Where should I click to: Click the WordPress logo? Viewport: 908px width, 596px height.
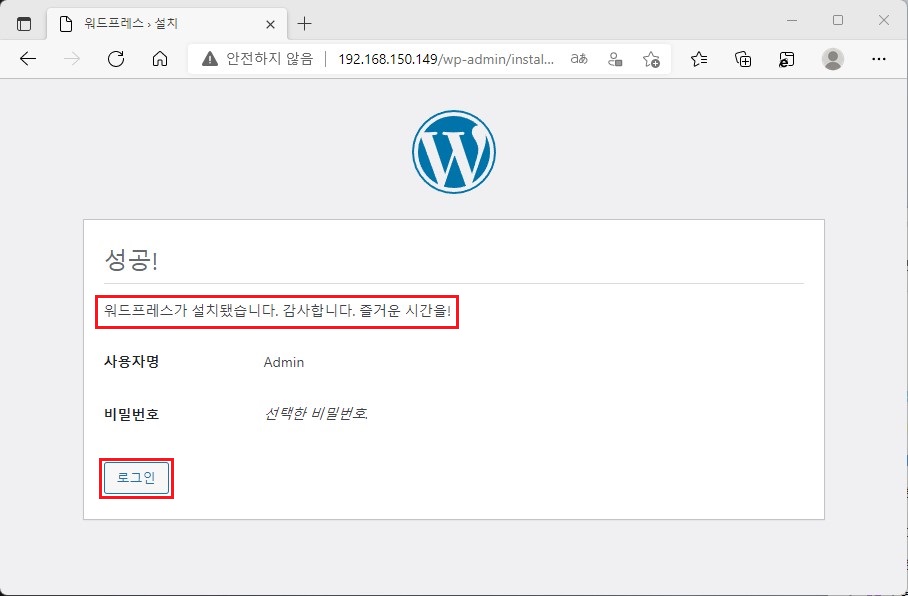[454, 152]
